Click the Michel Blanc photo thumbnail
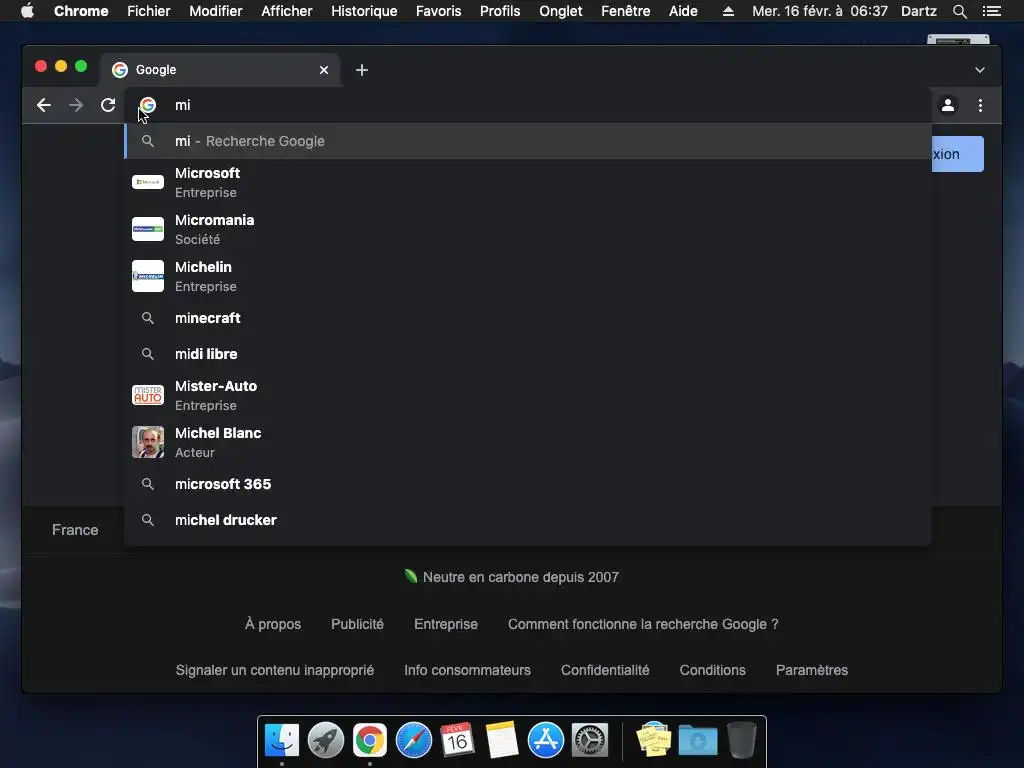 [148, 442]
